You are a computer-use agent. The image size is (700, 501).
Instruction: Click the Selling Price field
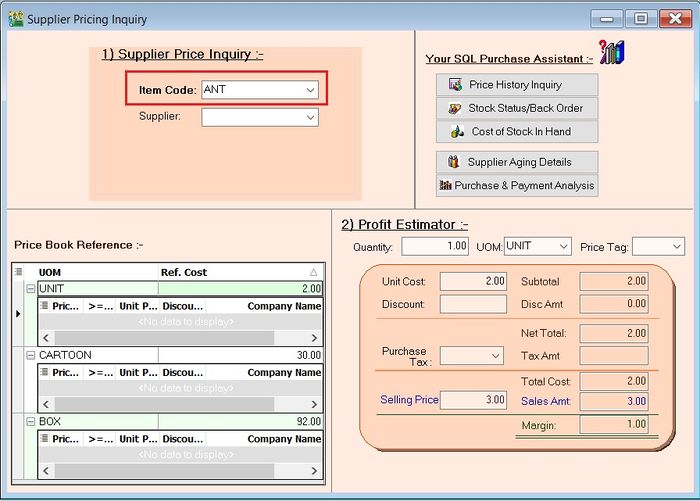473,400
